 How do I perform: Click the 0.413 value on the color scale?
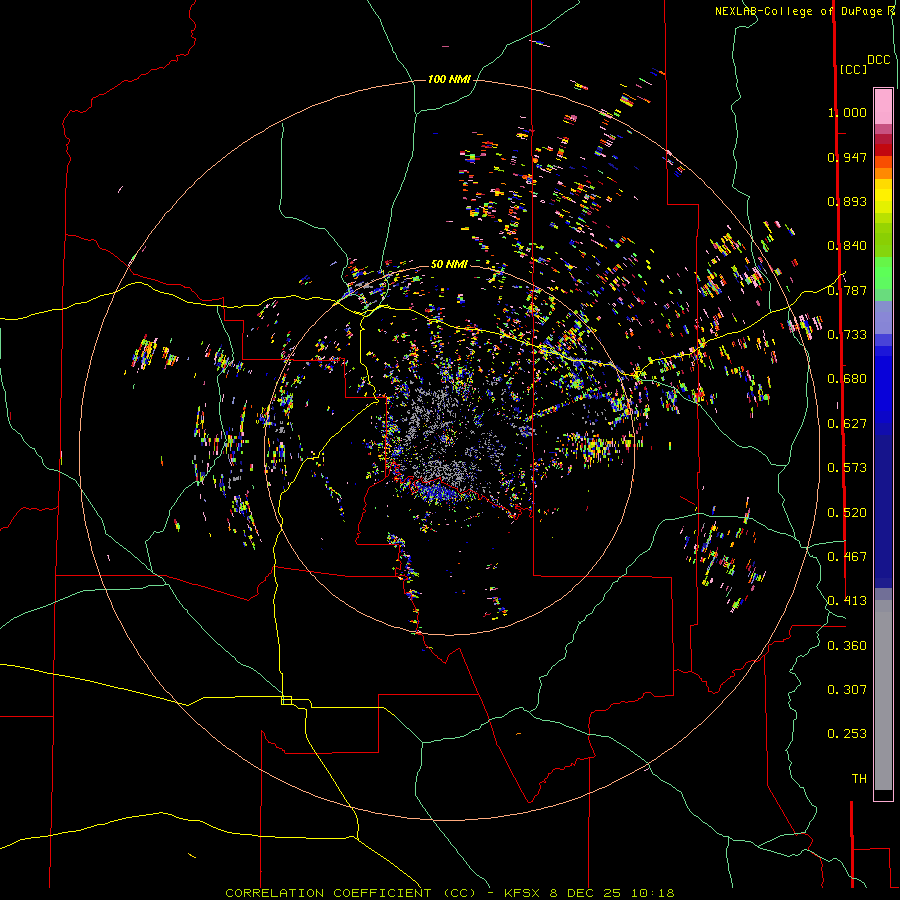[x=847, y=601]
